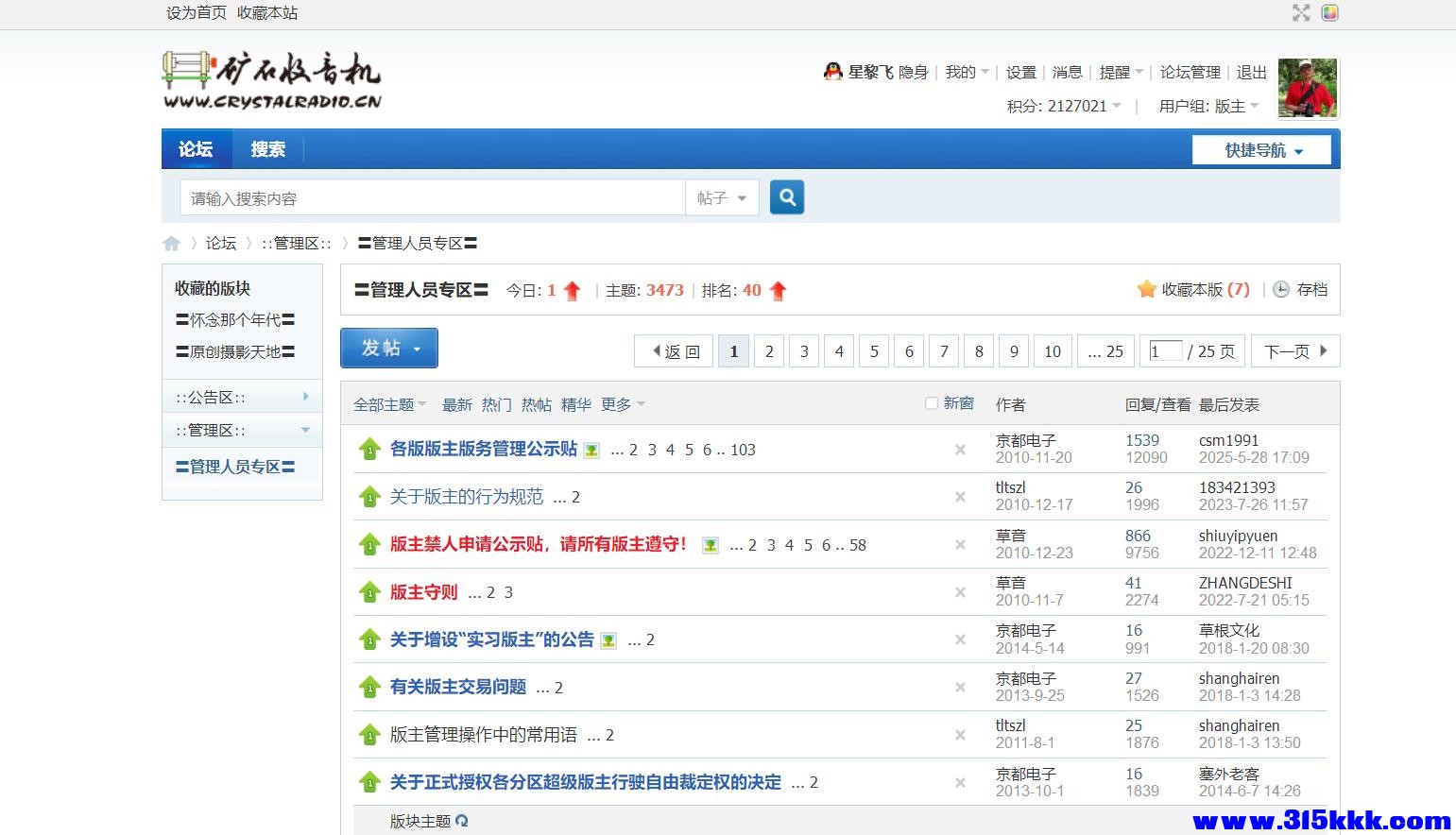The image size is (1456, 835).
Task: Switch to the 搜索 tab
Action: point(266,148)
